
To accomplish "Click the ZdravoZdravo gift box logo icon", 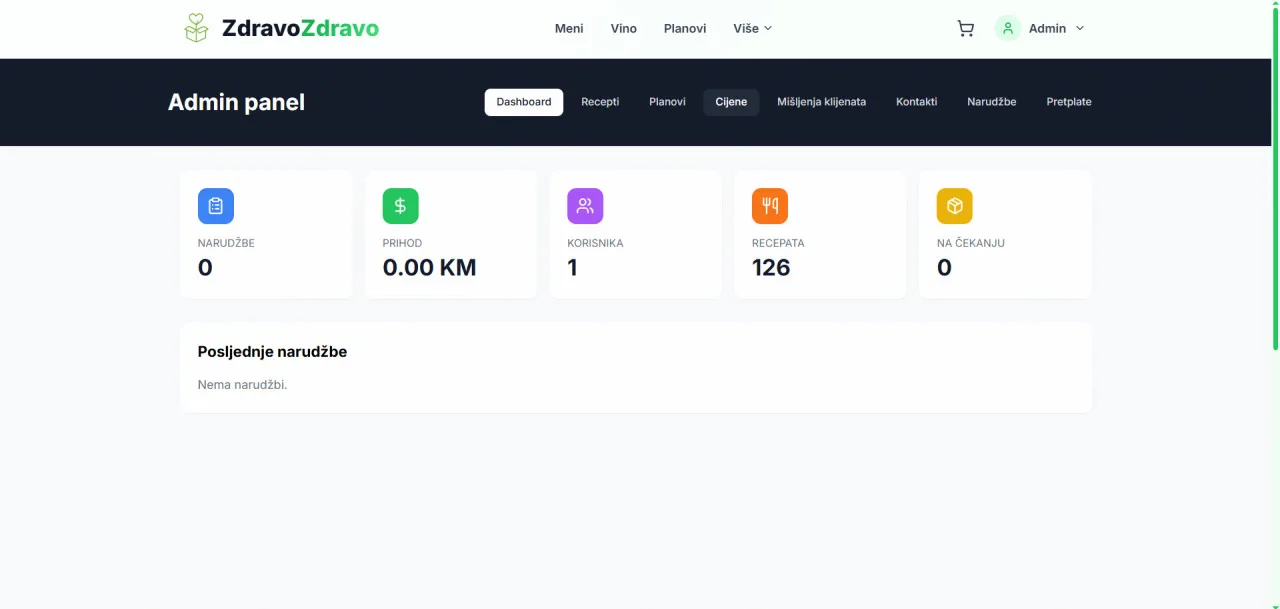I will click(197, 28).
